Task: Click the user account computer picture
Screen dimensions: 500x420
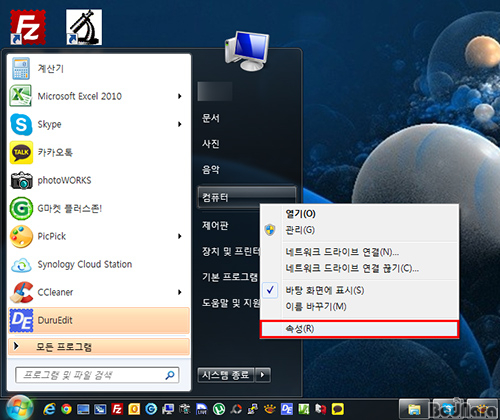Action: click(247, 51)
